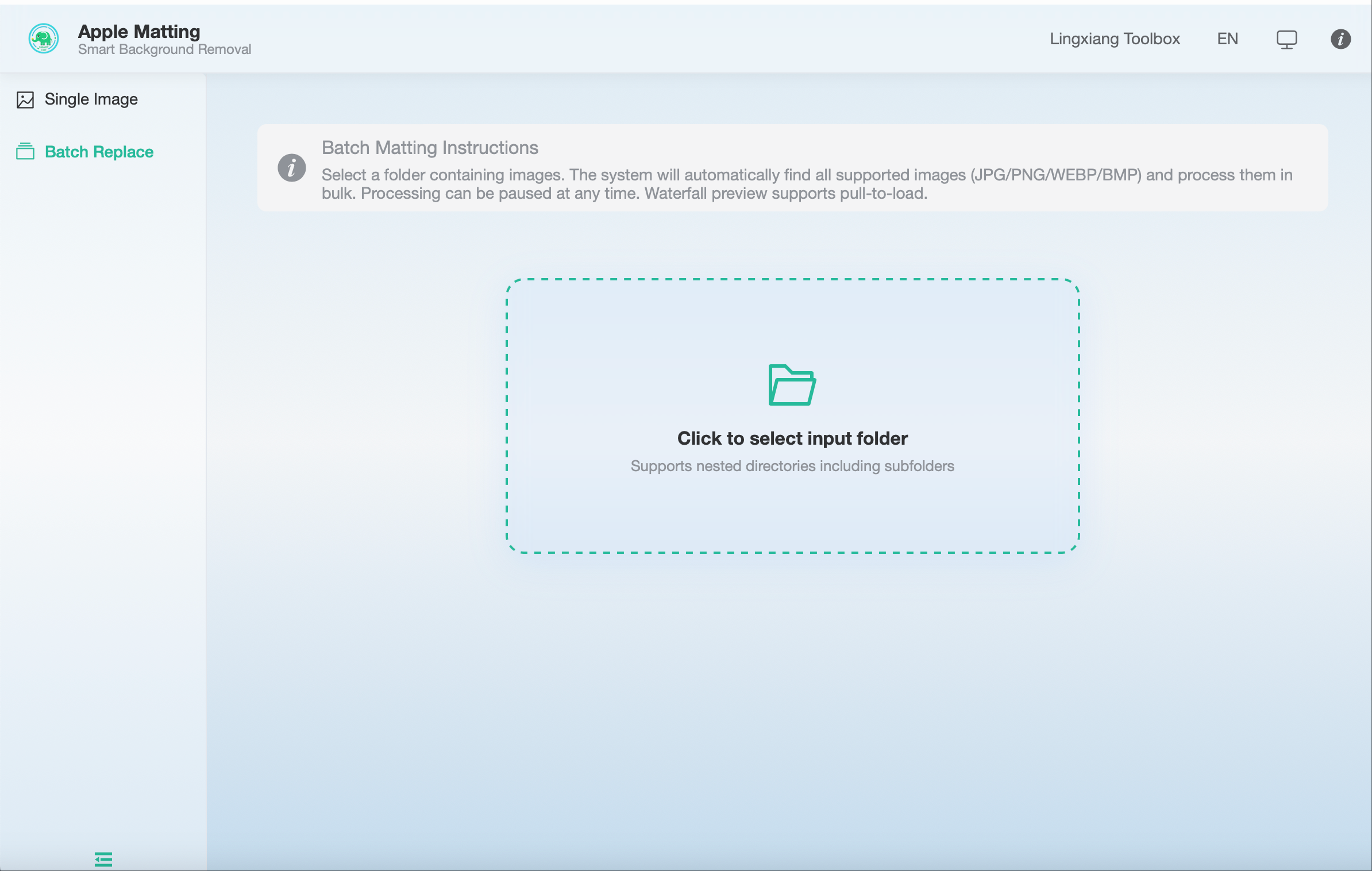Viewport: 1372px width, 871px height.
Task: Click the Single Image picture icon
Action: (25, 99)
